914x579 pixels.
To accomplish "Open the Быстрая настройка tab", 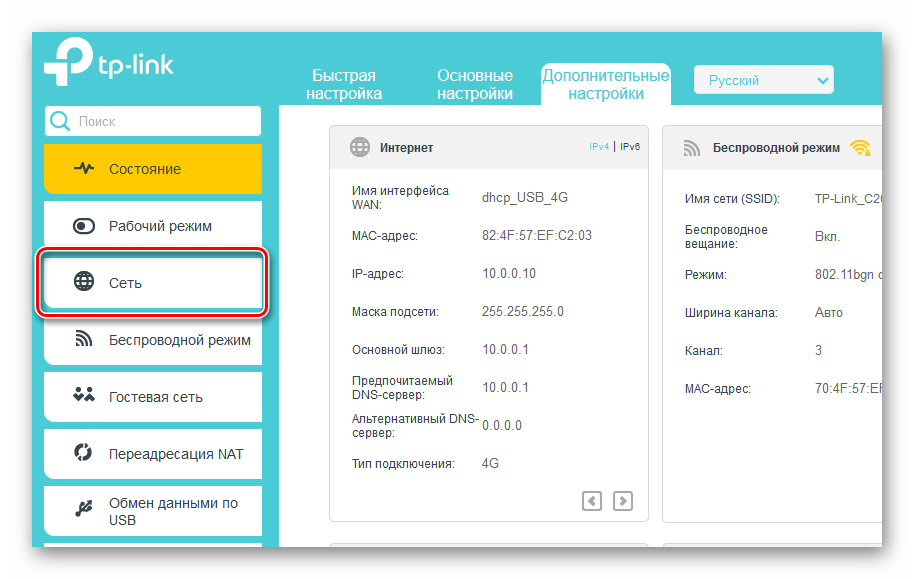I will pos(344,85).
